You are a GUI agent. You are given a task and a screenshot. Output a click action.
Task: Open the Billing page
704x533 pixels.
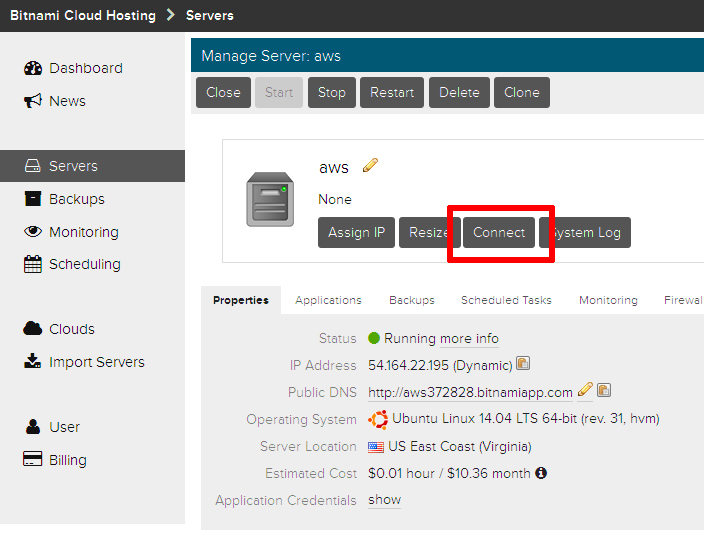pos(68,460)
